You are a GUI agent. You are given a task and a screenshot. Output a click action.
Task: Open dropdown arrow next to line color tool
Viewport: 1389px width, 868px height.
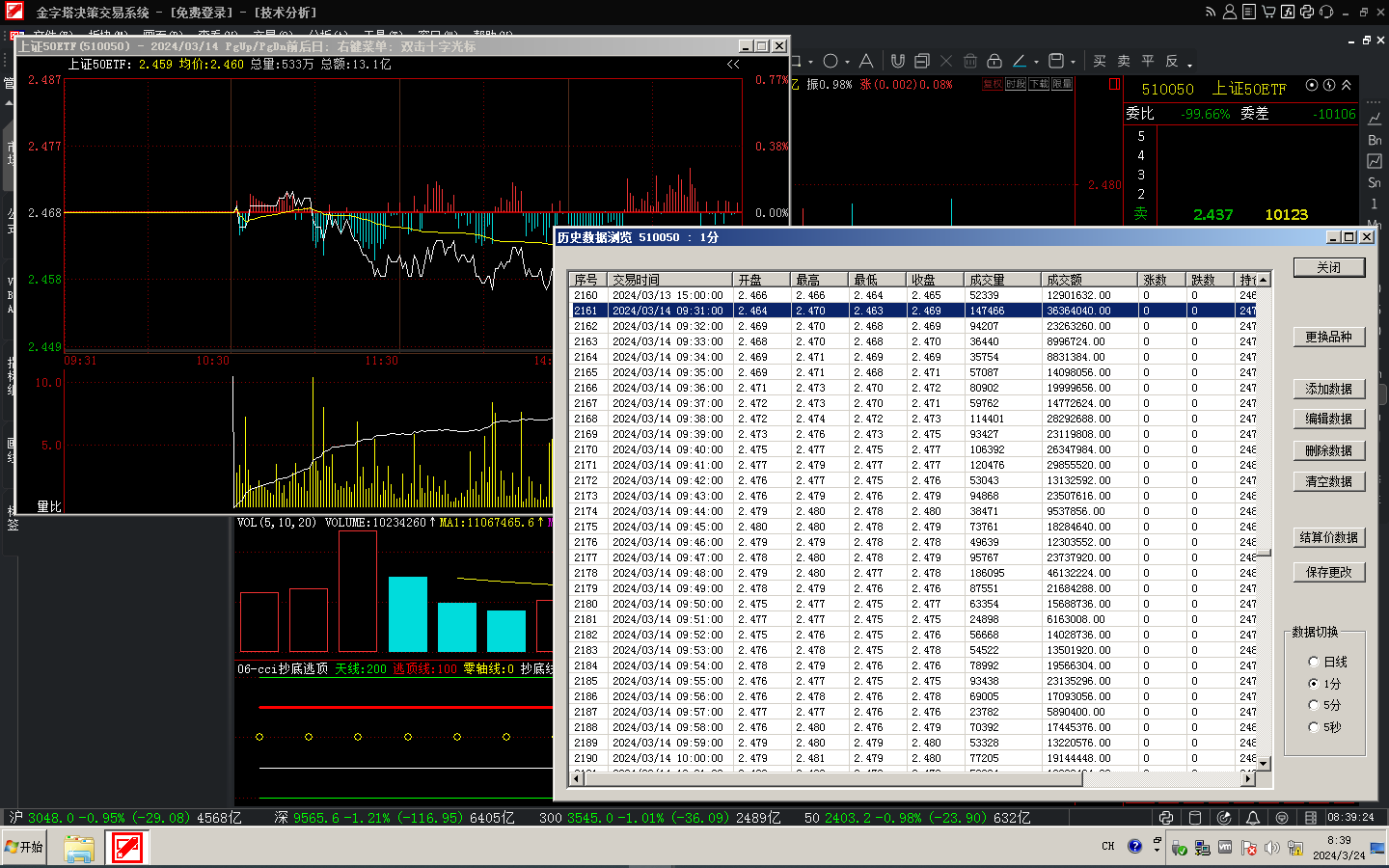coord(1036,62)
